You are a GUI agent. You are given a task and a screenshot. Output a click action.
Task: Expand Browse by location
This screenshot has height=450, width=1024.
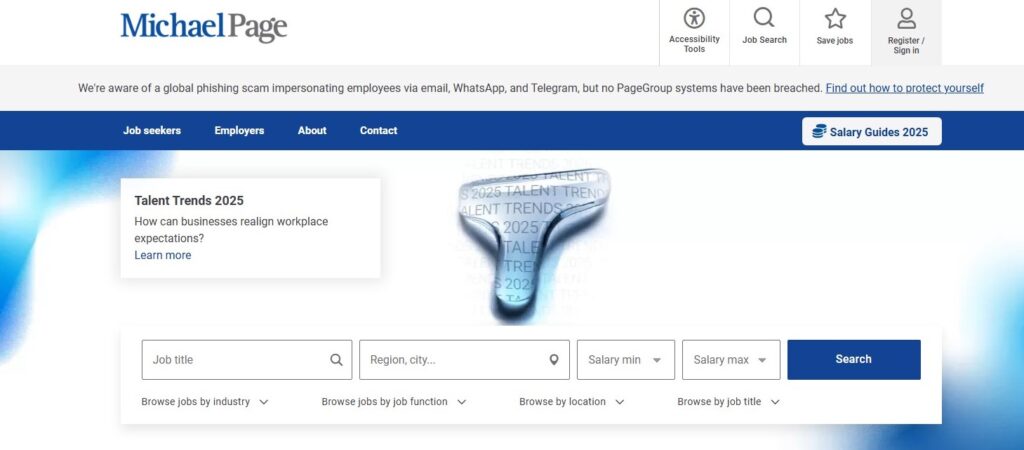point(572,402)
